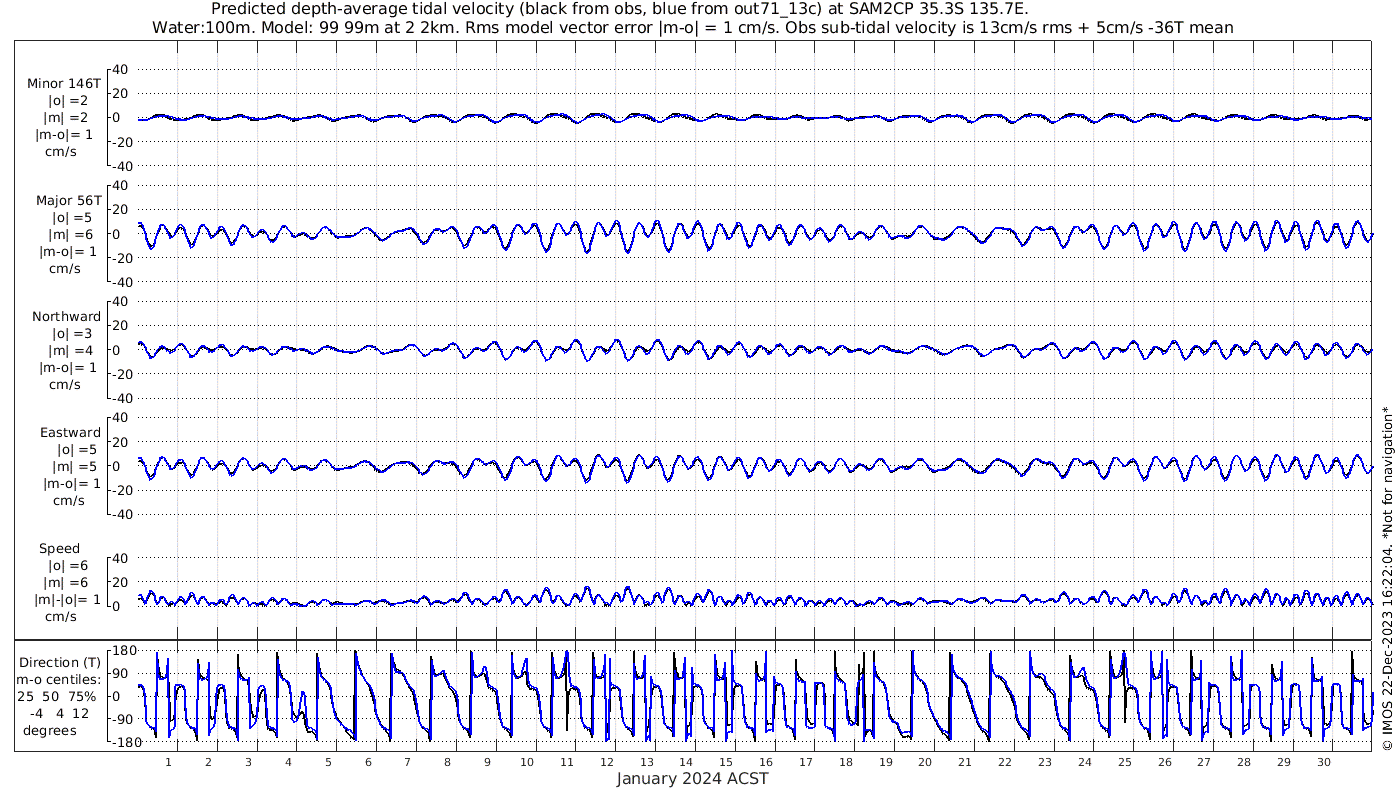Click the Speed panel label
This screenshot has height=800, width=1400.
tap(60, 549)
